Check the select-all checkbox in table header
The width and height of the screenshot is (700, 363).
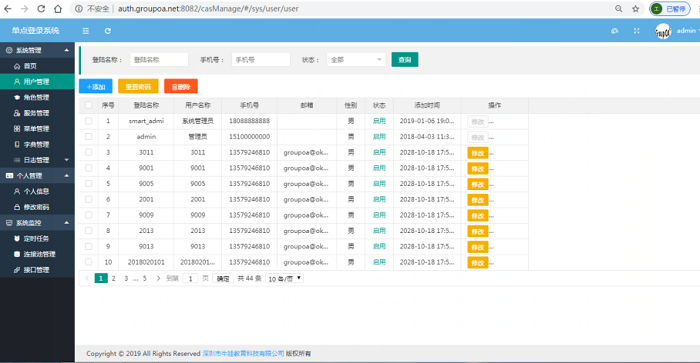(x=88, y=105)
